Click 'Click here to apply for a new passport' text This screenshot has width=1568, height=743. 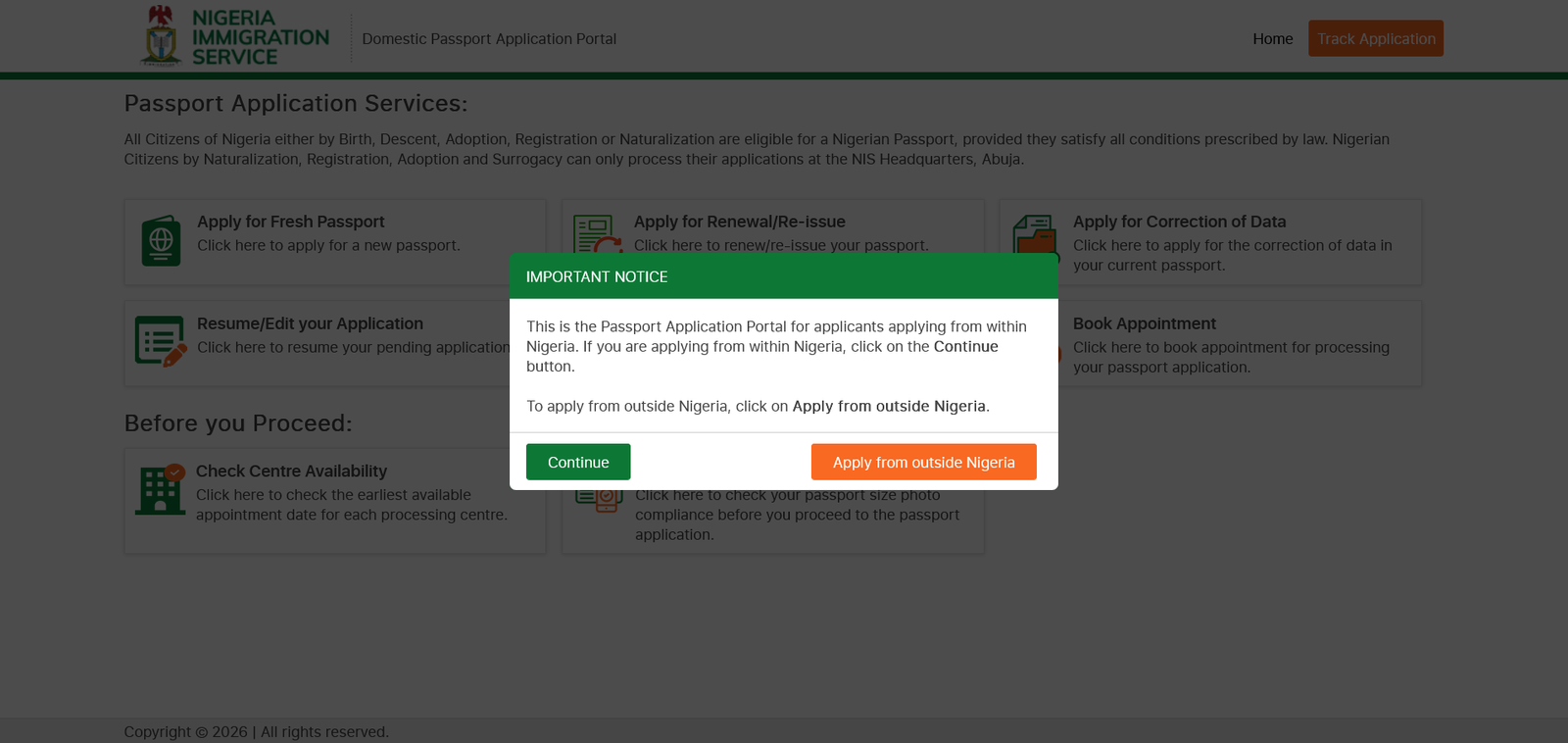[328, 245]
